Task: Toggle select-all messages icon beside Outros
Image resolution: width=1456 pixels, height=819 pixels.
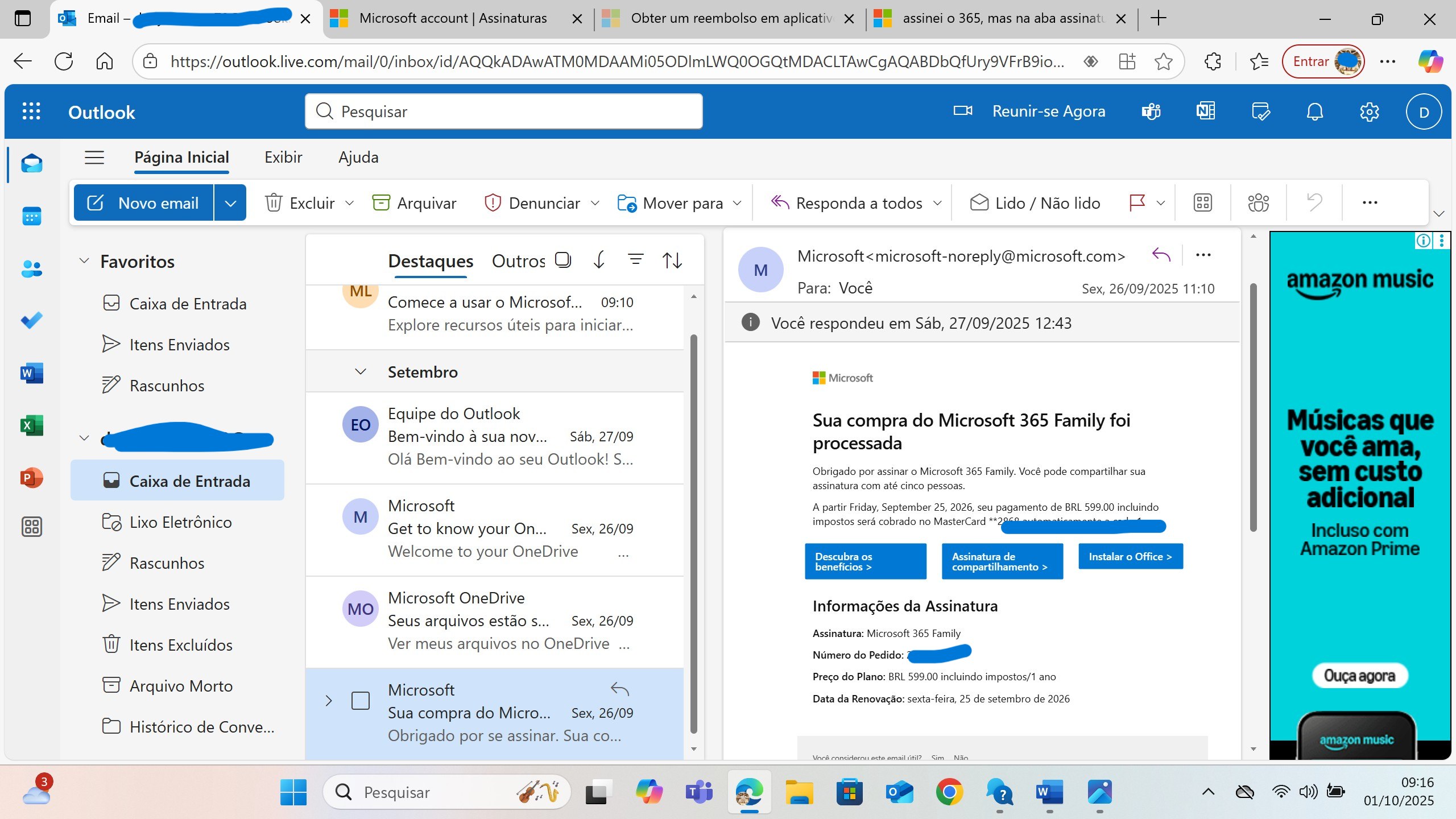Action: pyautogui.click(x=562, y=260)
